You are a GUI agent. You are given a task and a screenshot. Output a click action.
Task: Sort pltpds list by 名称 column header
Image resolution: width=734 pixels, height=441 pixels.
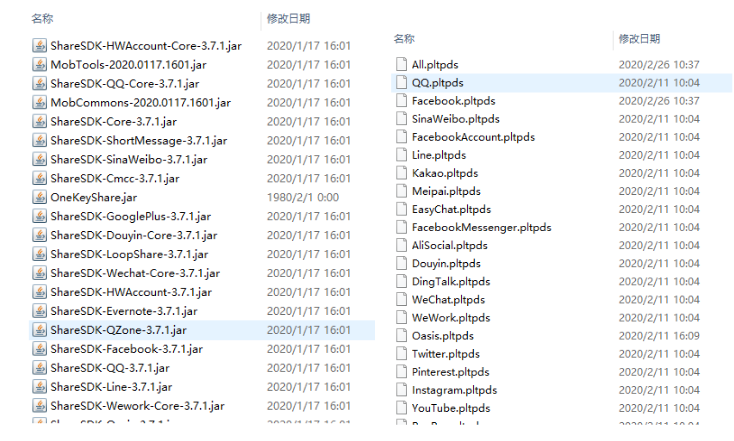(x=404, y=39)
